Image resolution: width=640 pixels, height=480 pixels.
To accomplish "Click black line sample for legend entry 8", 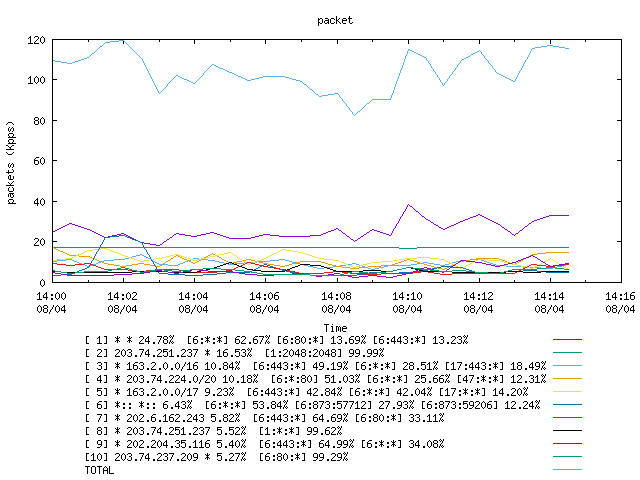I will pos(567,431).
